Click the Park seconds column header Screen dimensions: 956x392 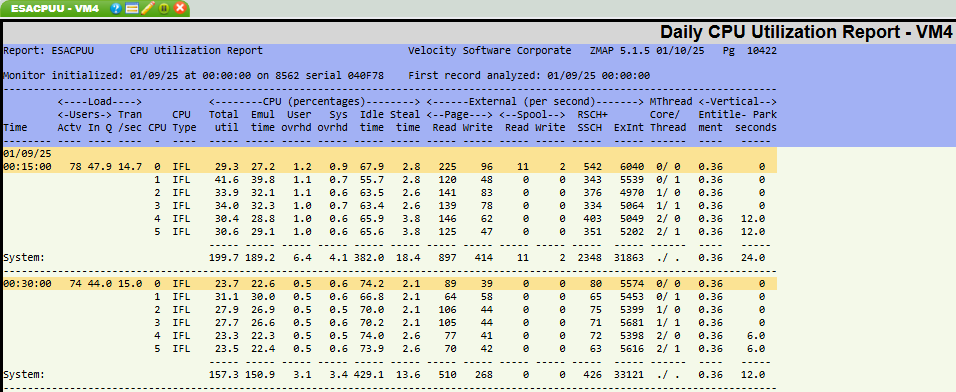coord(756,121)
